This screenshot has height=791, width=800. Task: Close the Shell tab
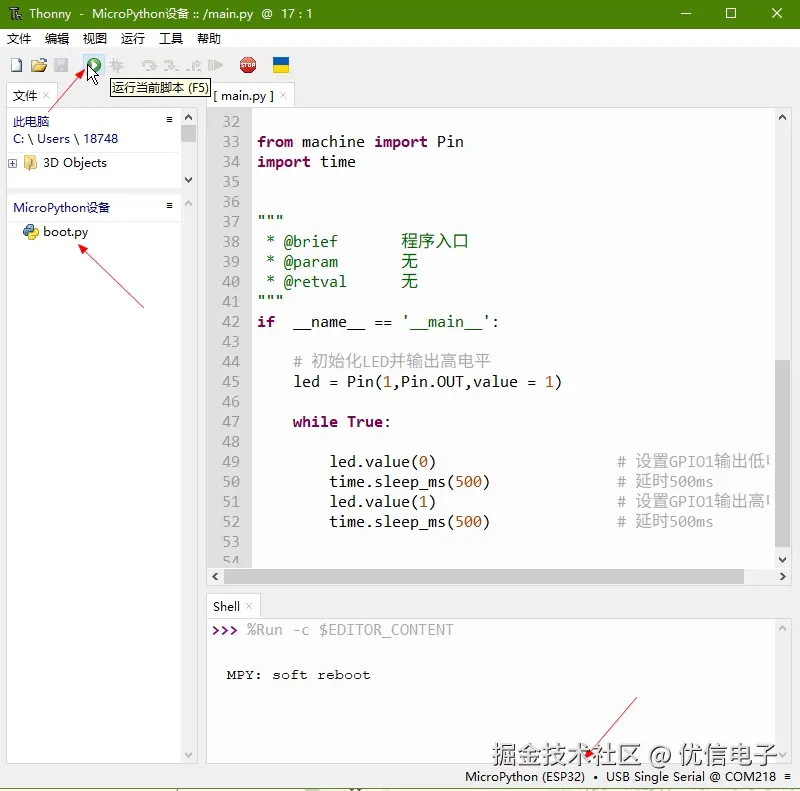coord(249,606)
